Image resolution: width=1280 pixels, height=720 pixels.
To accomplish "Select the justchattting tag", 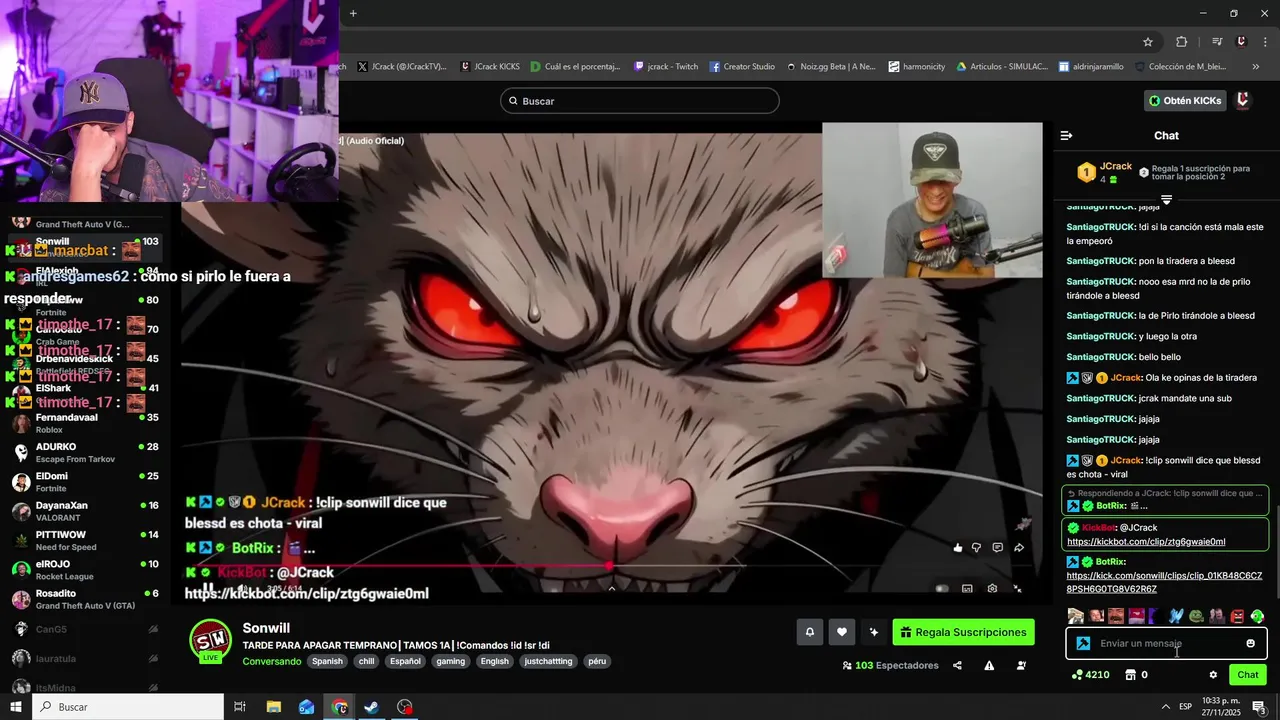I will [x=549, y=661].
